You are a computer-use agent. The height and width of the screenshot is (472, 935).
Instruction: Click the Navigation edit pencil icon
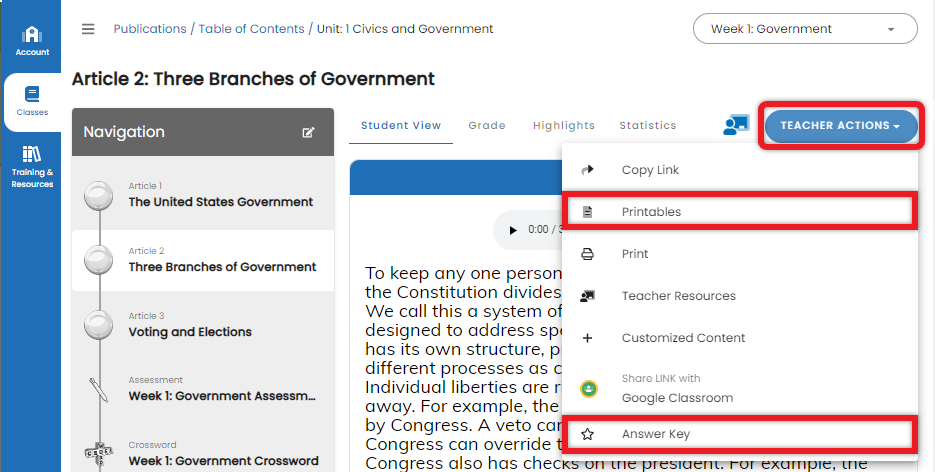pos(308,132)
